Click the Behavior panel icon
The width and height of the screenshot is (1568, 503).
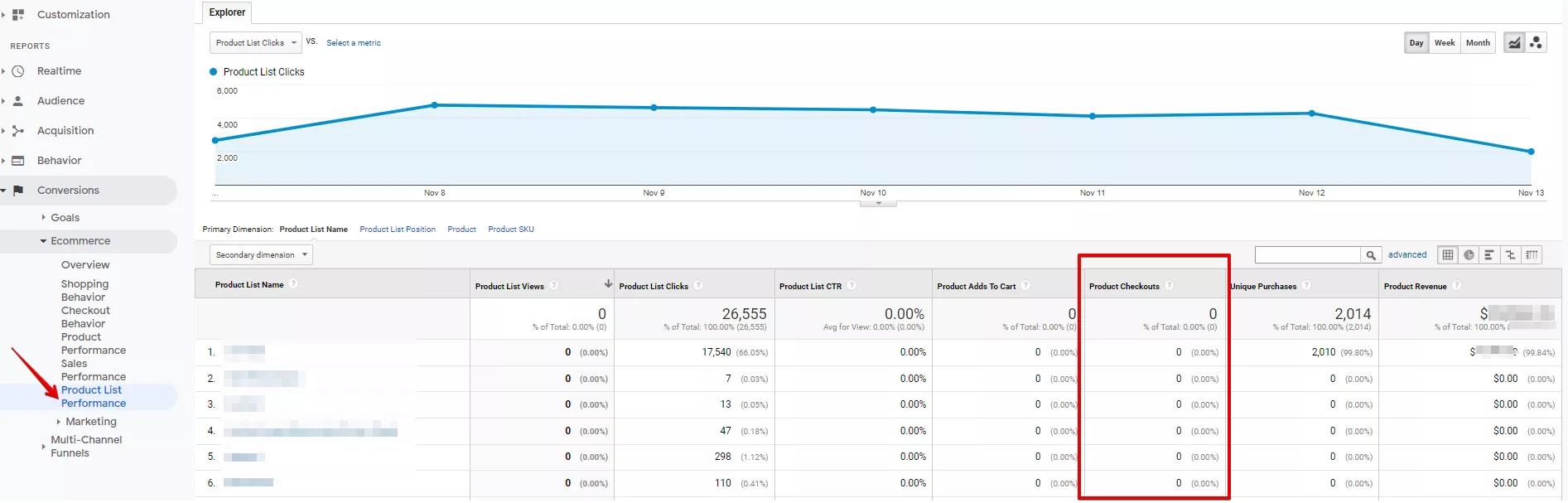click(x=18, y=161)
